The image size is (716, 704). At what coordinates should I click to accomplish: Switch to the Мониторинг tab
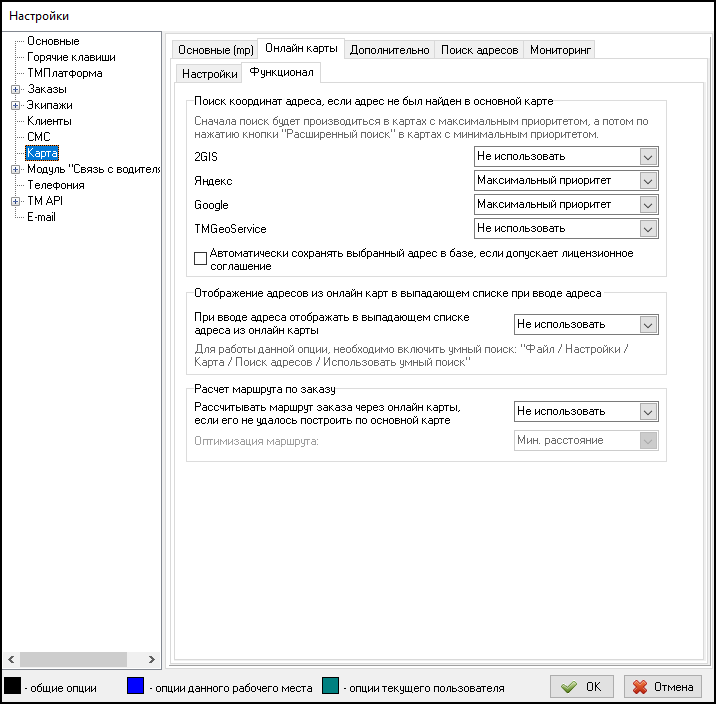[x=560, y=50]
